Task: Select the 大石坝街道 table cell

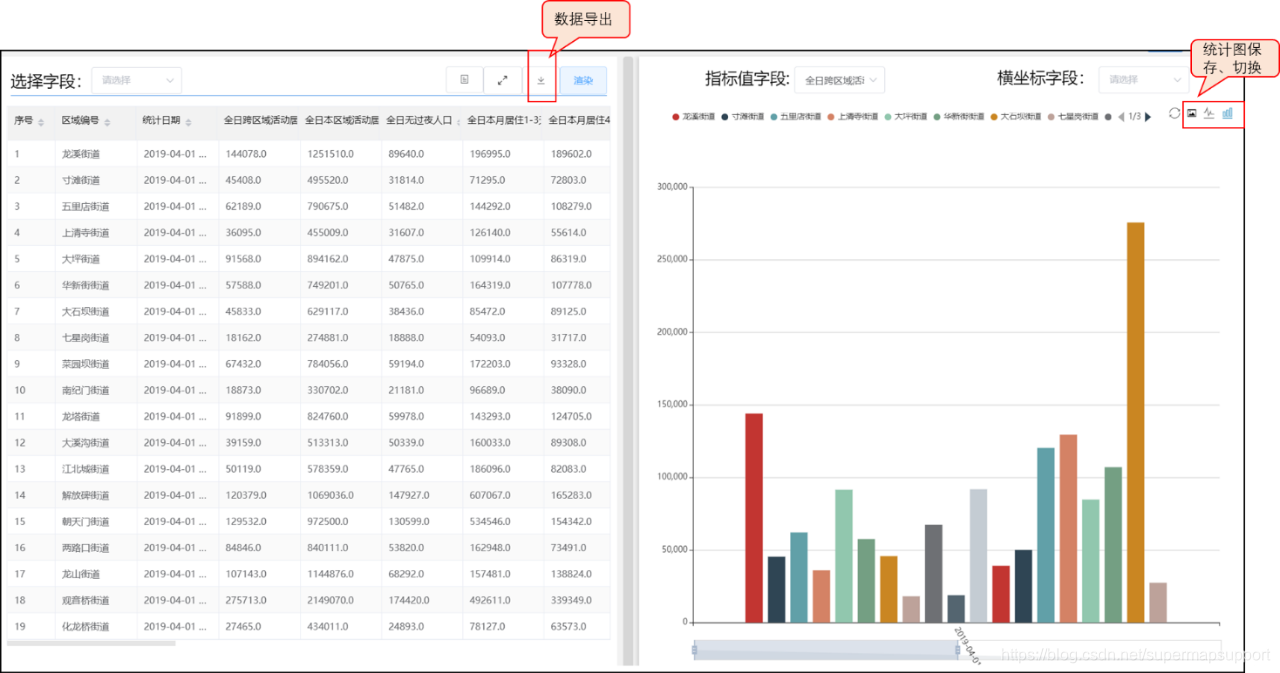Action: tap(97, 311)
